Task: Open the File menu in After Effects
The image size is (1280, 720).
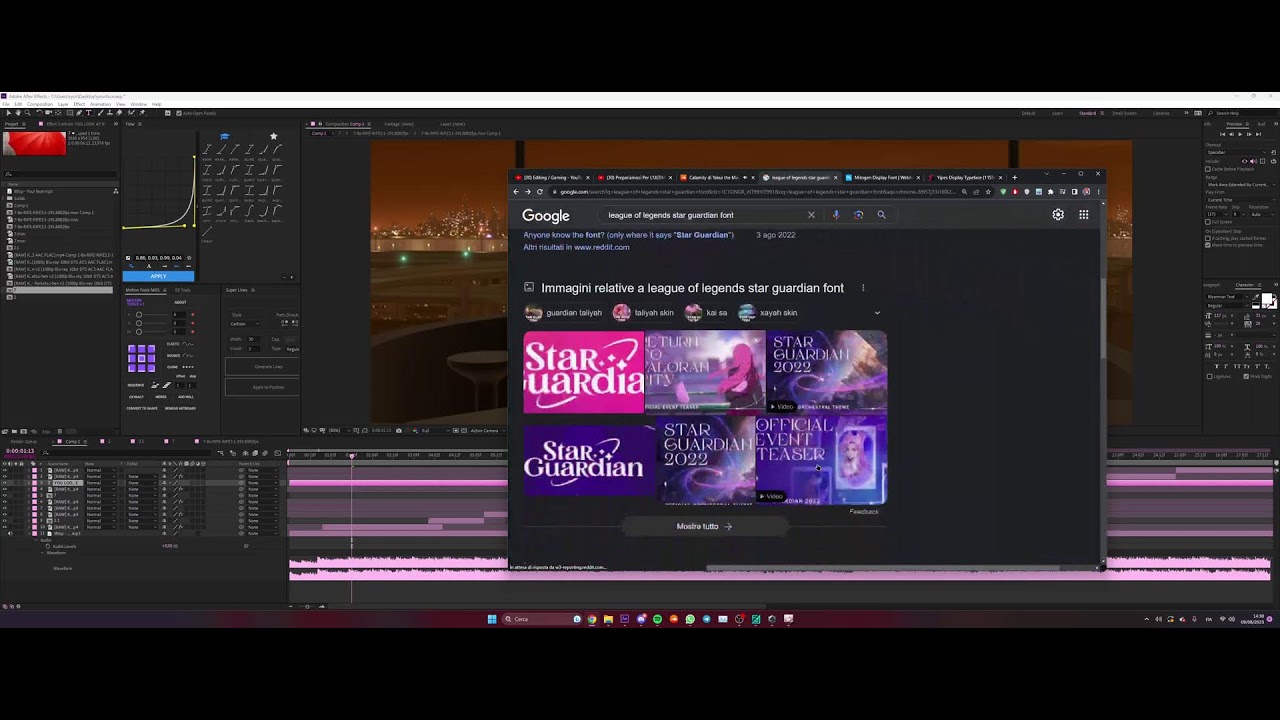Action: pyautogui.click(x=5, y=104)
